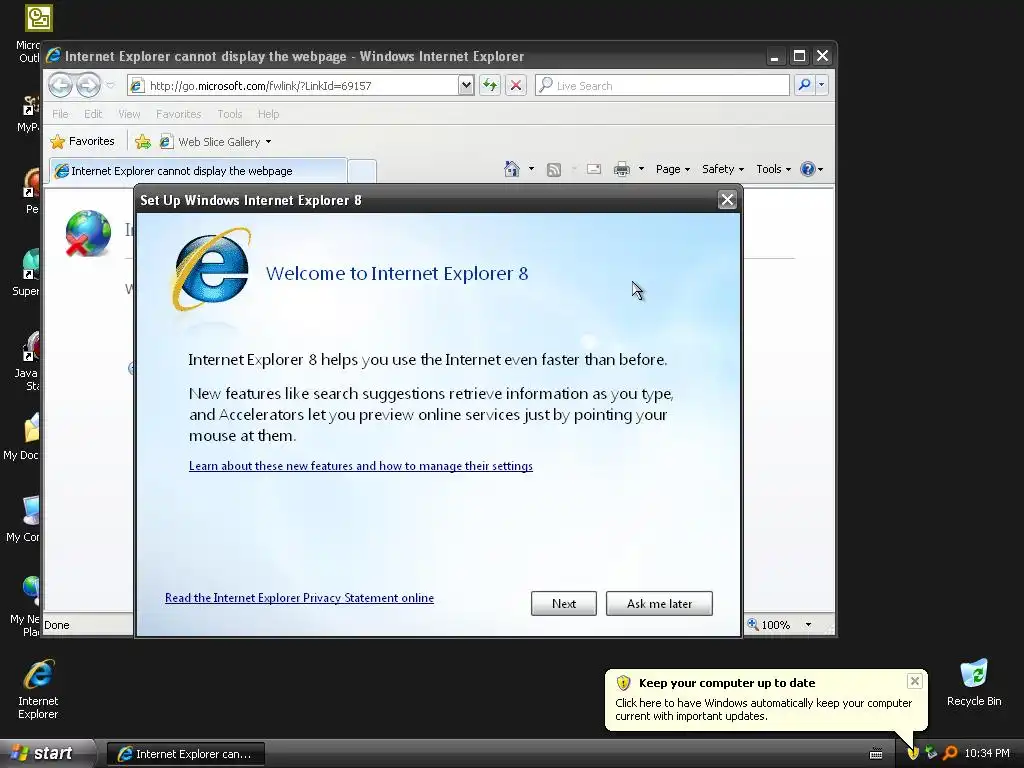Image resolution: width=1024 pixels, height=768 pixels.
Task: Click the Ask me later button
Action: coord(659,603)
